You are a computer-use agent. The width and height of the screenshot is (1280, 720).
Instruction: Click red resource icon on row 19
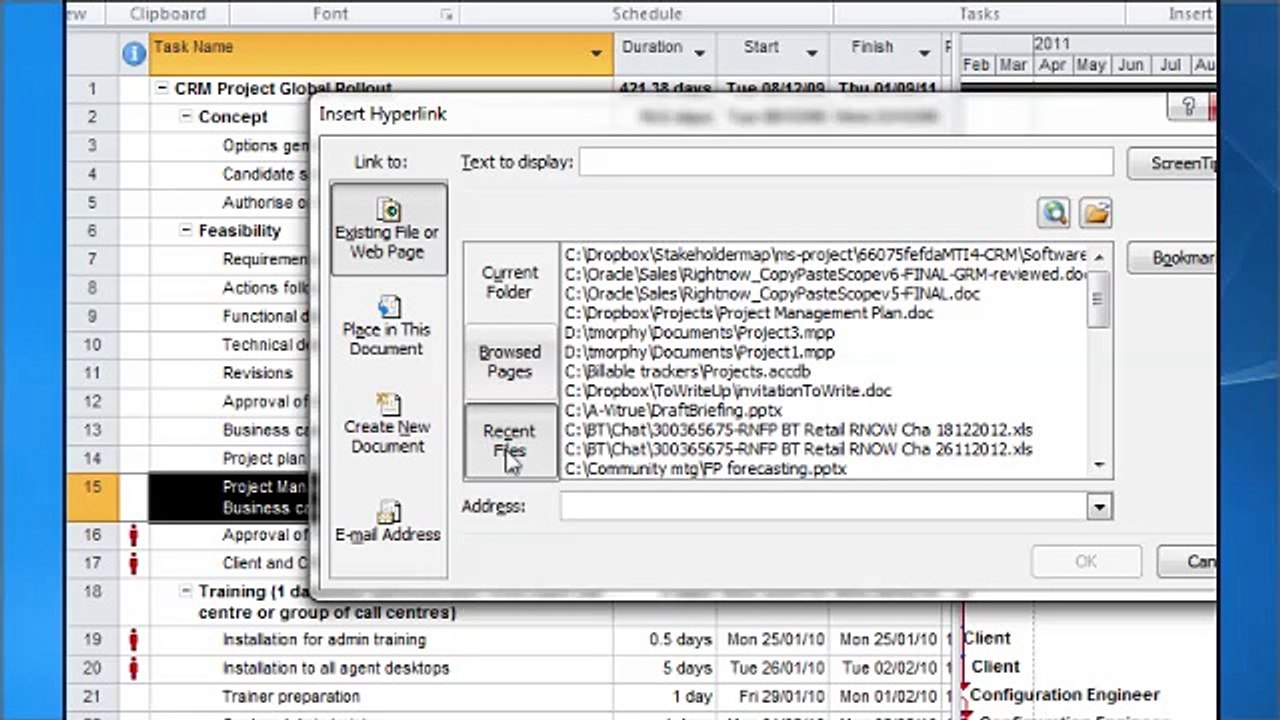point(134,639)
